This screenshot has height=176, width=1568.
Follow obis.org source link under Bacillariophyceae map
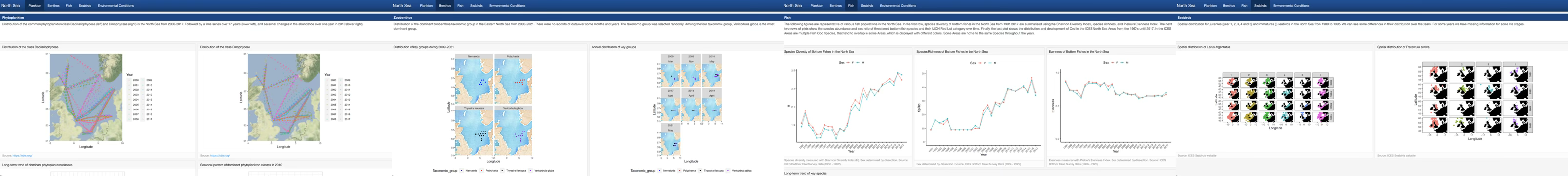(22, 156)
